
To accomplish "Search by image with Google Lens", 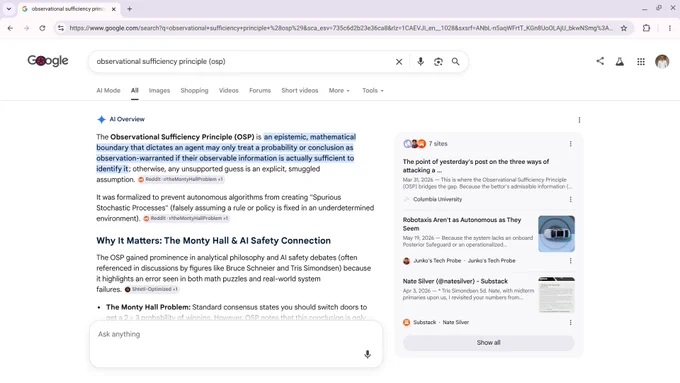I will [x=438, y=62].
